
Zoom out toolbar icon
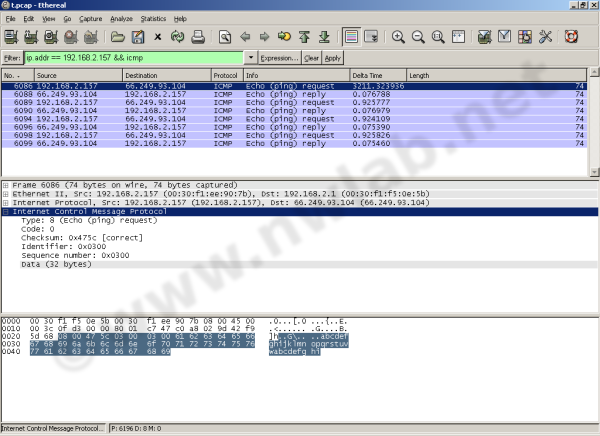pyautogui.click(x=418, y=37)
